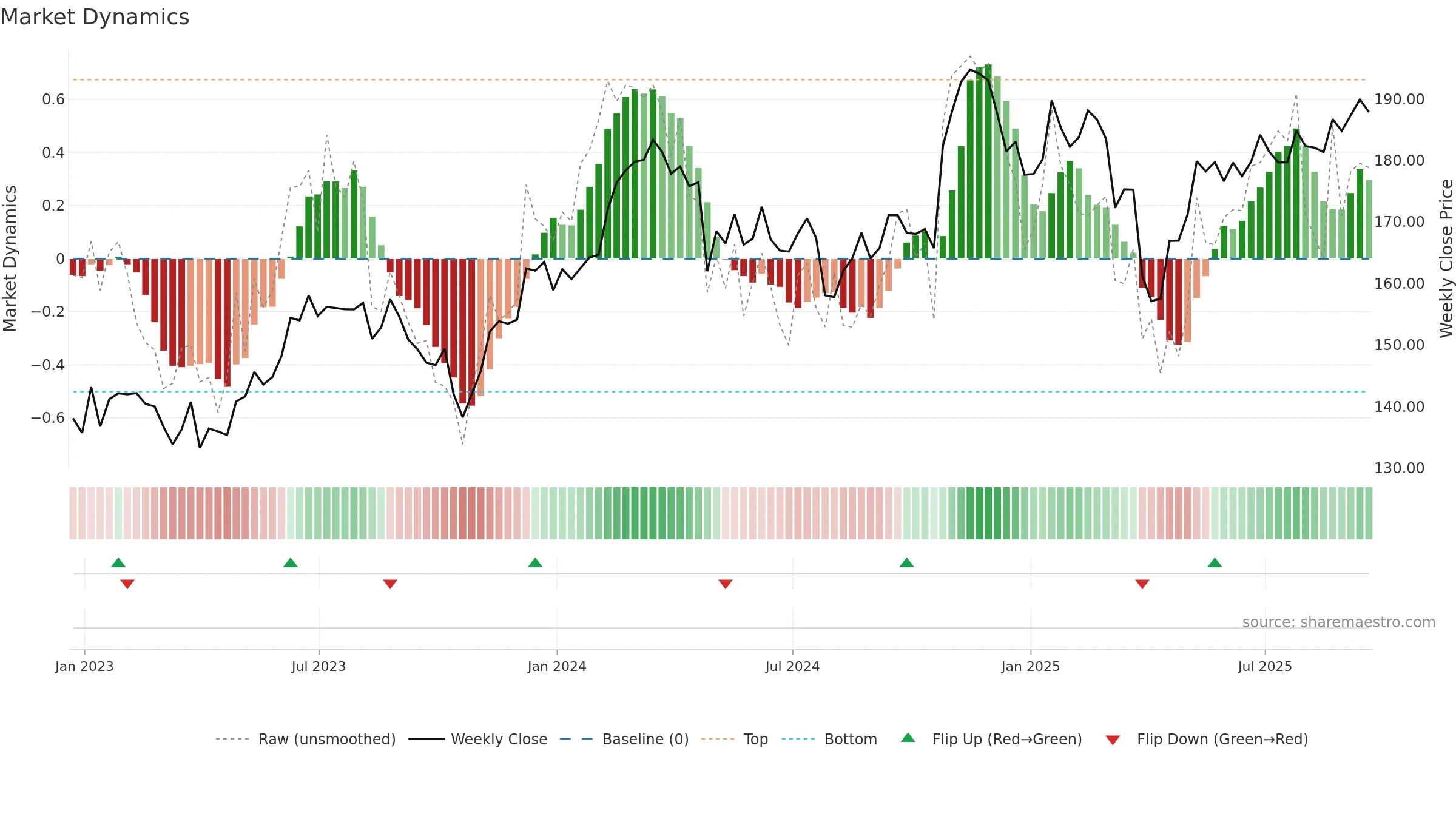Toggle Flip Down (Green→Red) legend entry

pos(1207,739)
